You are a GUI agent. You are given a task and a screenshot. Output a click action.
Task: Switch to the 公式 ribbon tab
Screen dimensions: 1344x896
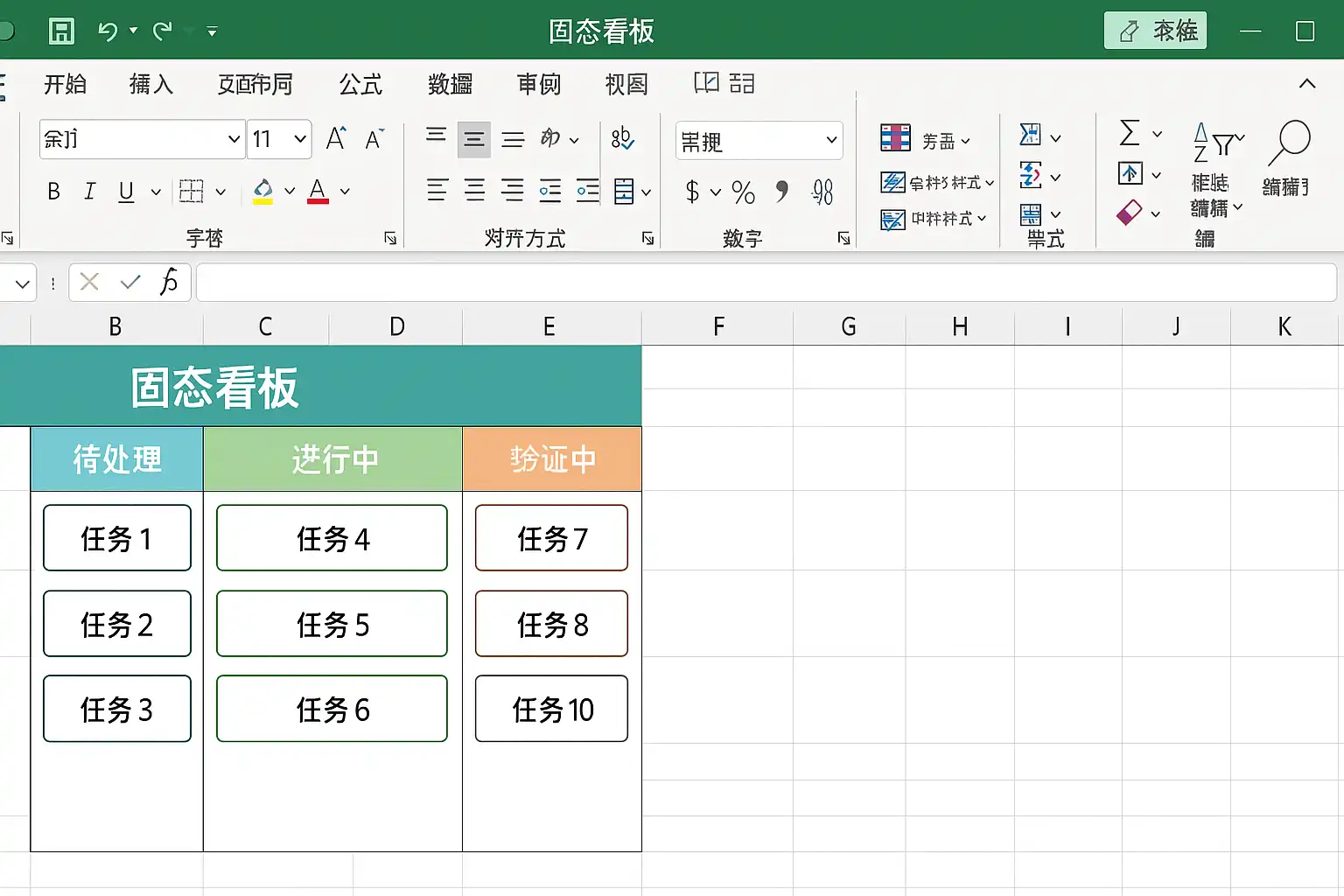[x=360, y=84]
